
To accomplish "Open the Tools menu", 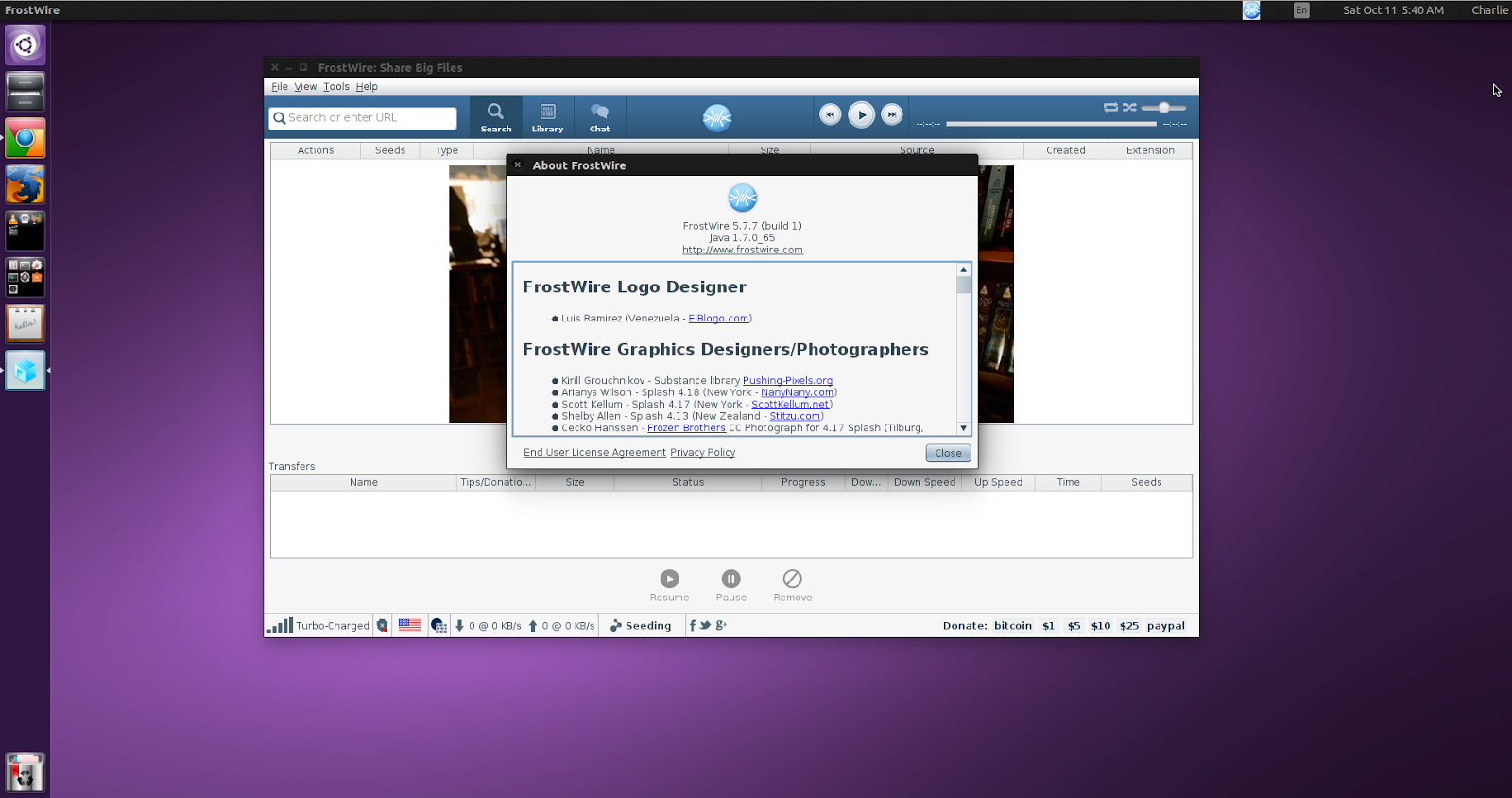I will coord(336,87).
